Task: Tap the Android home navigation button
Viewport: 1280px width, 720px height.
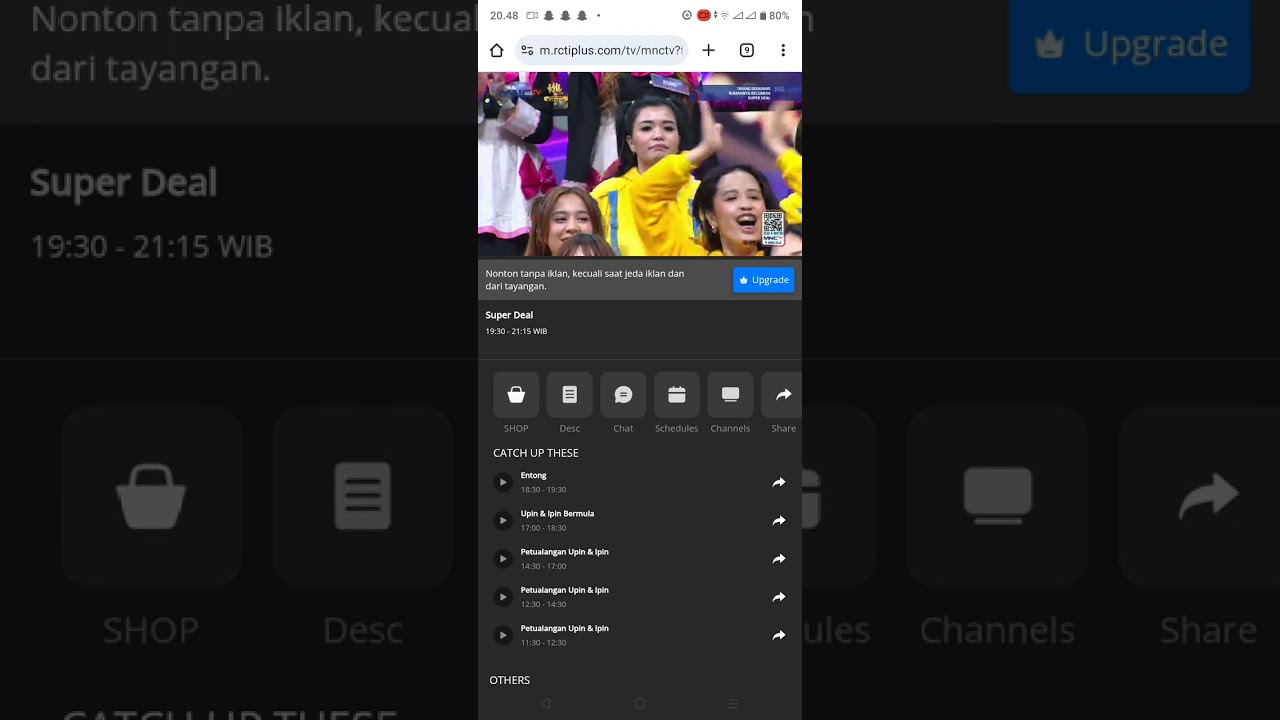Action: point(640,704)
